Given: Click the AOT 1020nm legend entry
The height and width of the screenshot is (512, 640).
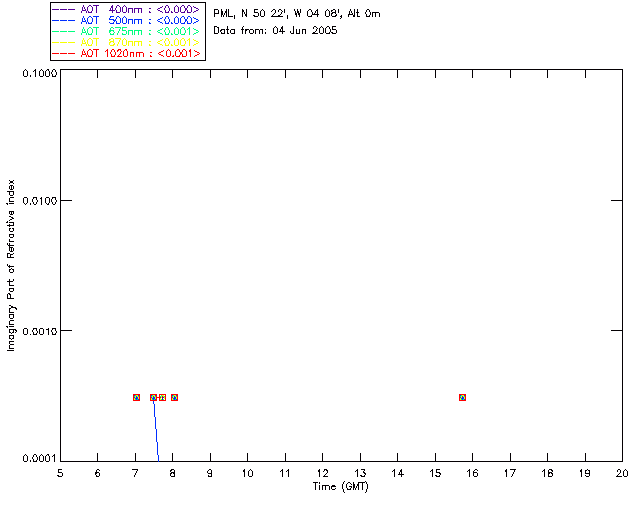Looking at the screenshot, I should click(126, 53).
